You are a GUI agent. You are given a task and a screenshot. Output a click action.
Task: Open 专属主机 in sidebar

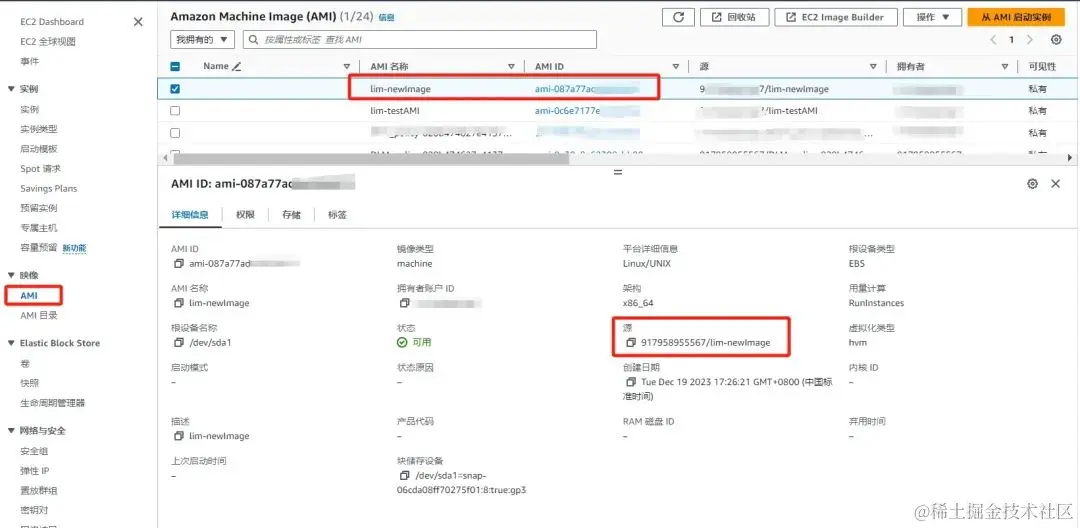point(39,228)
